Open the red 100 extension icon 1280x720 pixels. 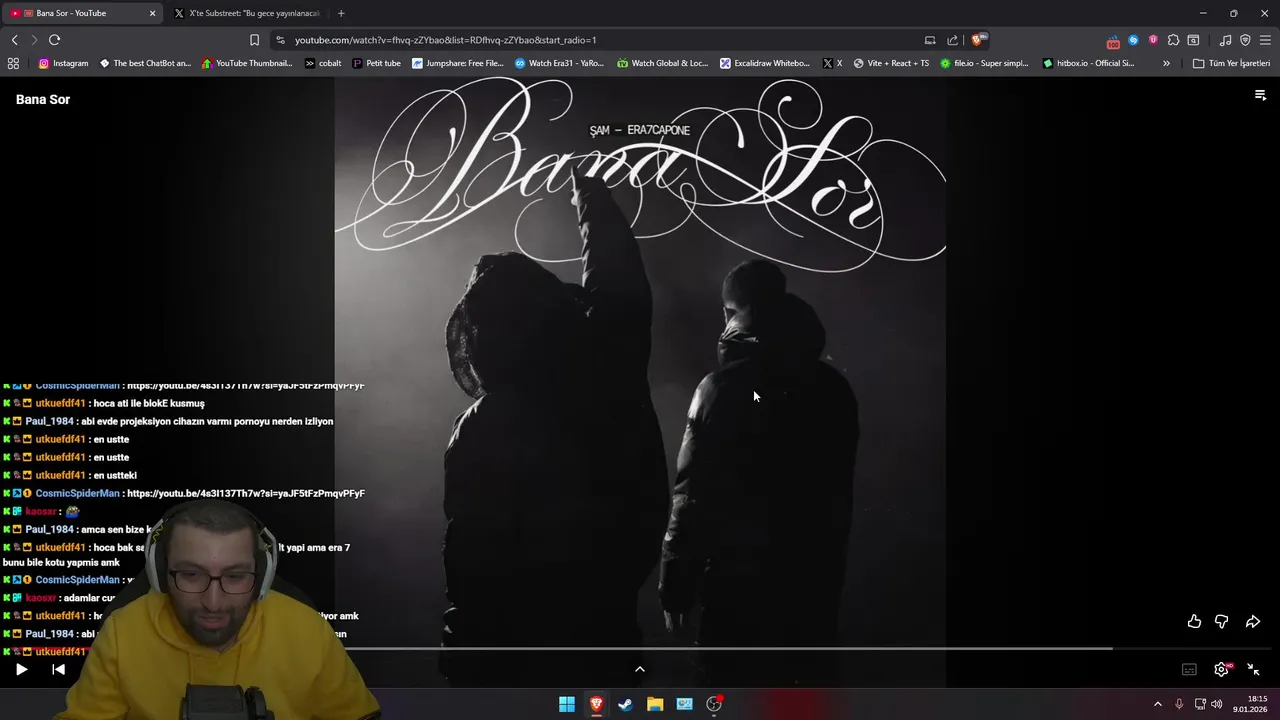1113,41
